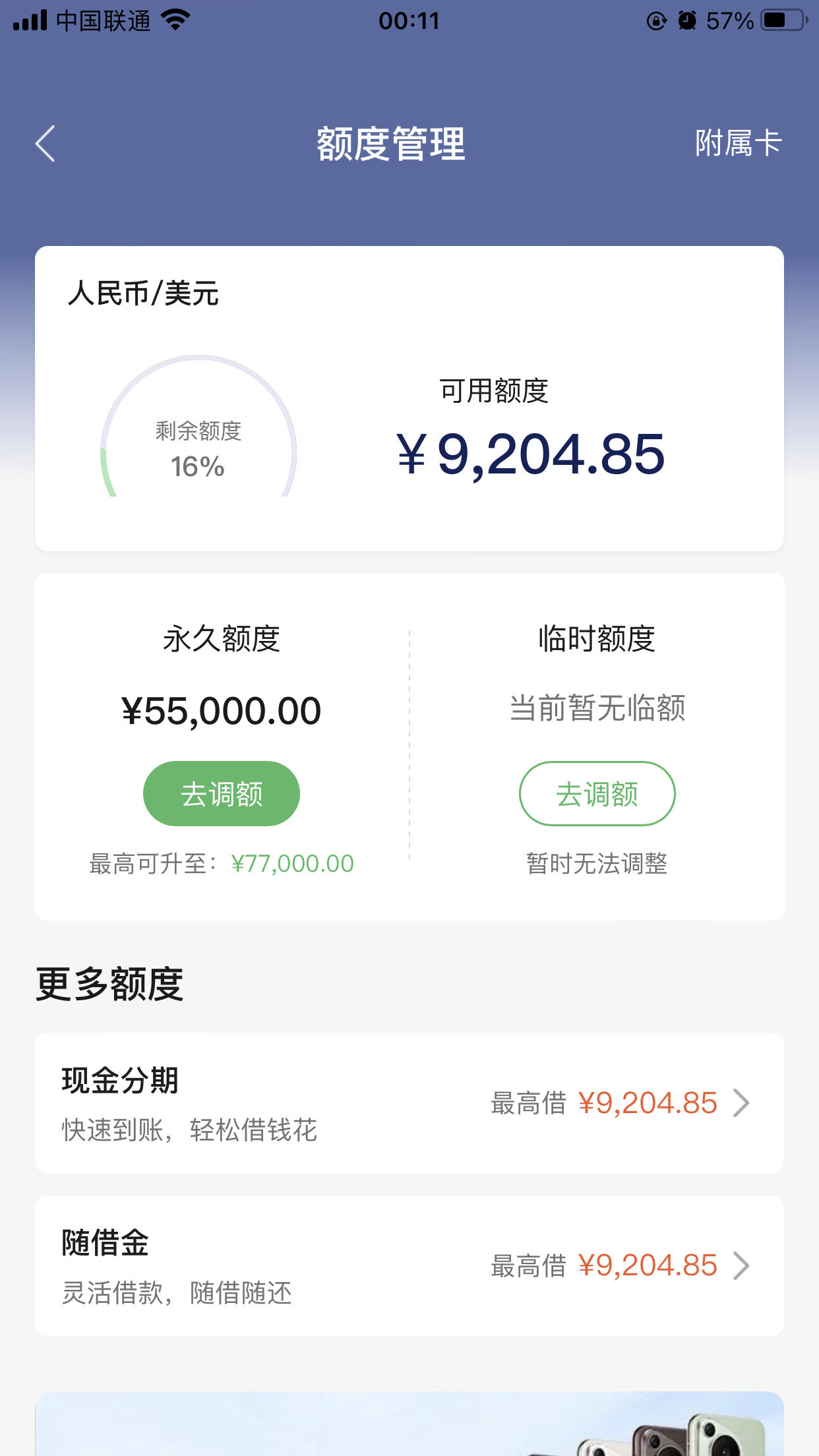
Task: Tap the rotation lock status icon
Action: (656, 21)
